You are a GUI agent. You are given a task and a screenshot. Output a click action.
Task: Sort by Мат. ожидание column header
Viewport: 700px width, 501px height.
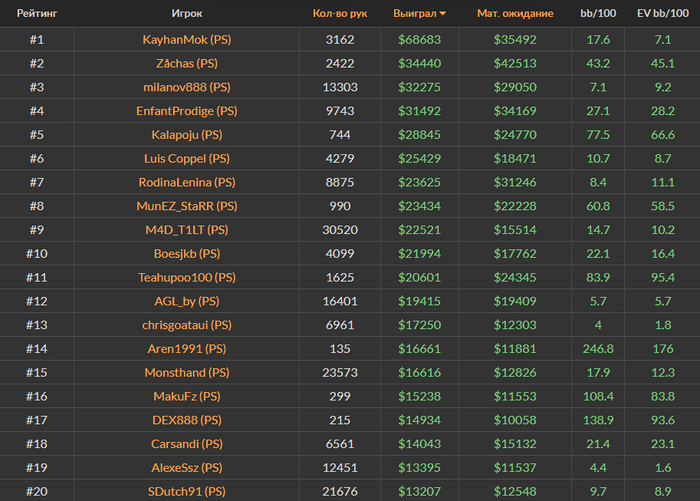[x=515, y=14]
